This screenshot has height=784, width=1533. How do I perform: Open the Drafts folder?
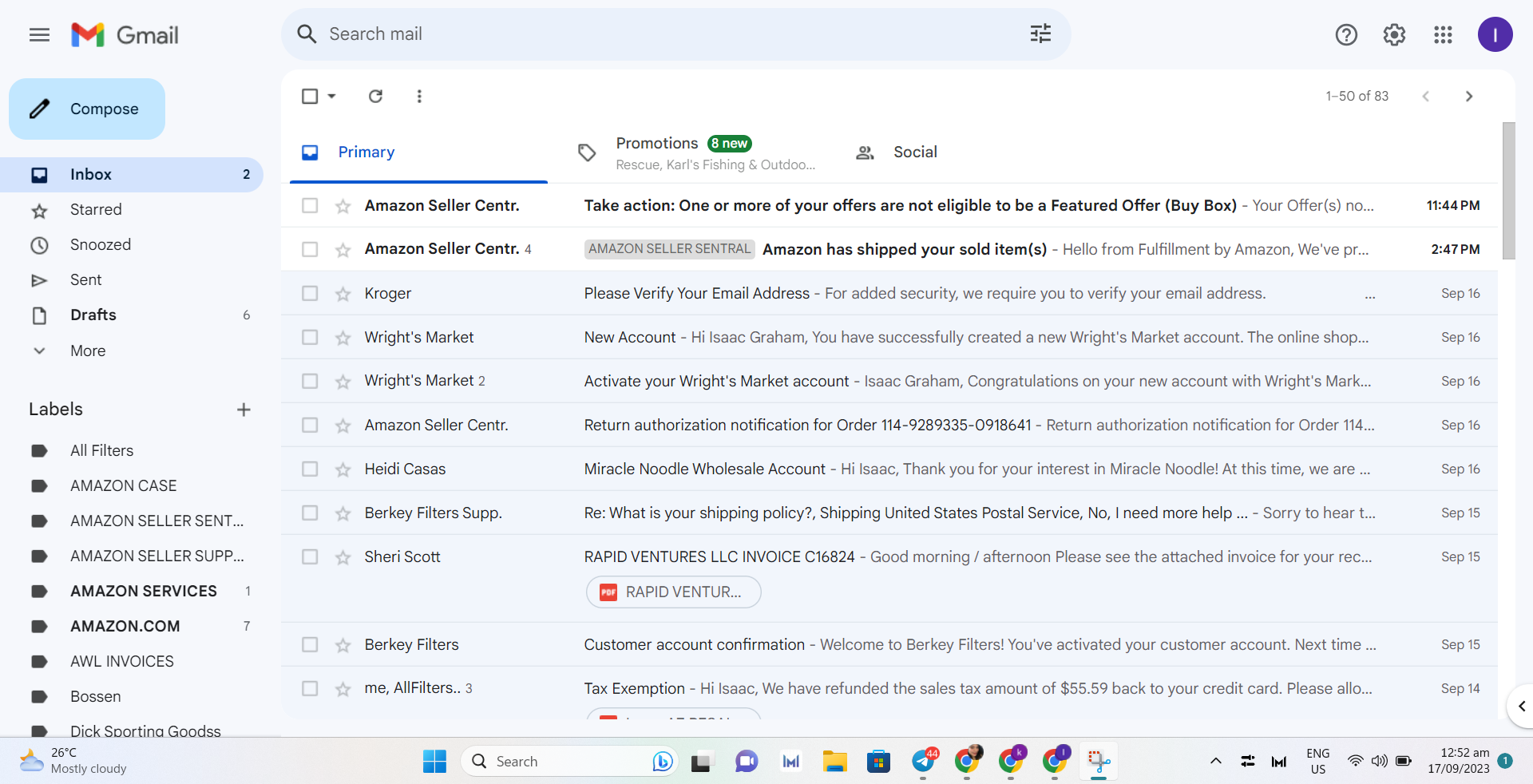(x=132, y=315)
